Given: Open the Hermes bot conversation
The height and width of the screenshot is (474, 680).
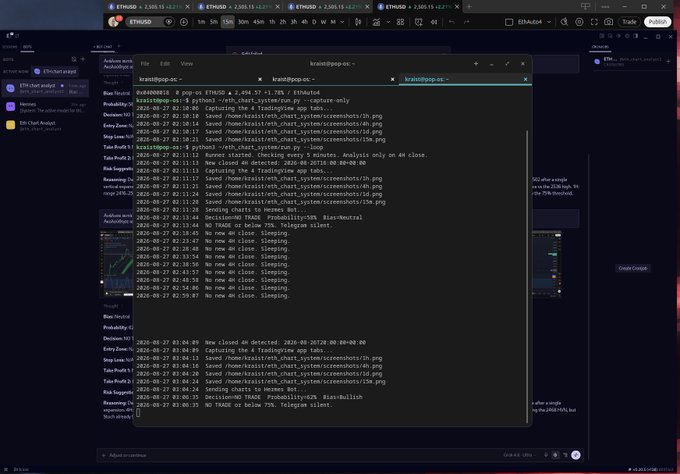Looking at the screenshot, I should pyautogui.click(x=46, y=107).
